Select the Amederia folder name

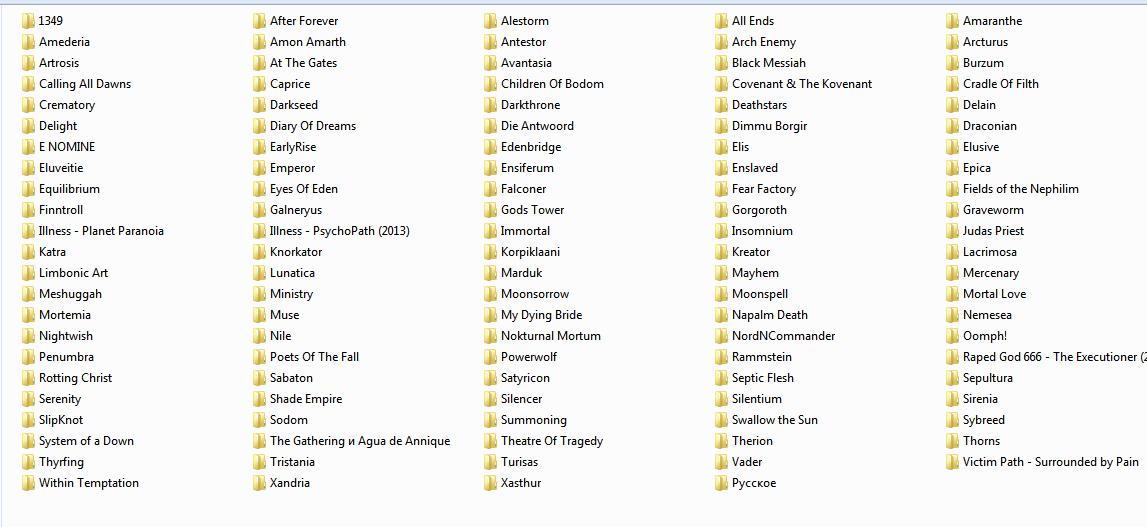click(x=64, y=42)
